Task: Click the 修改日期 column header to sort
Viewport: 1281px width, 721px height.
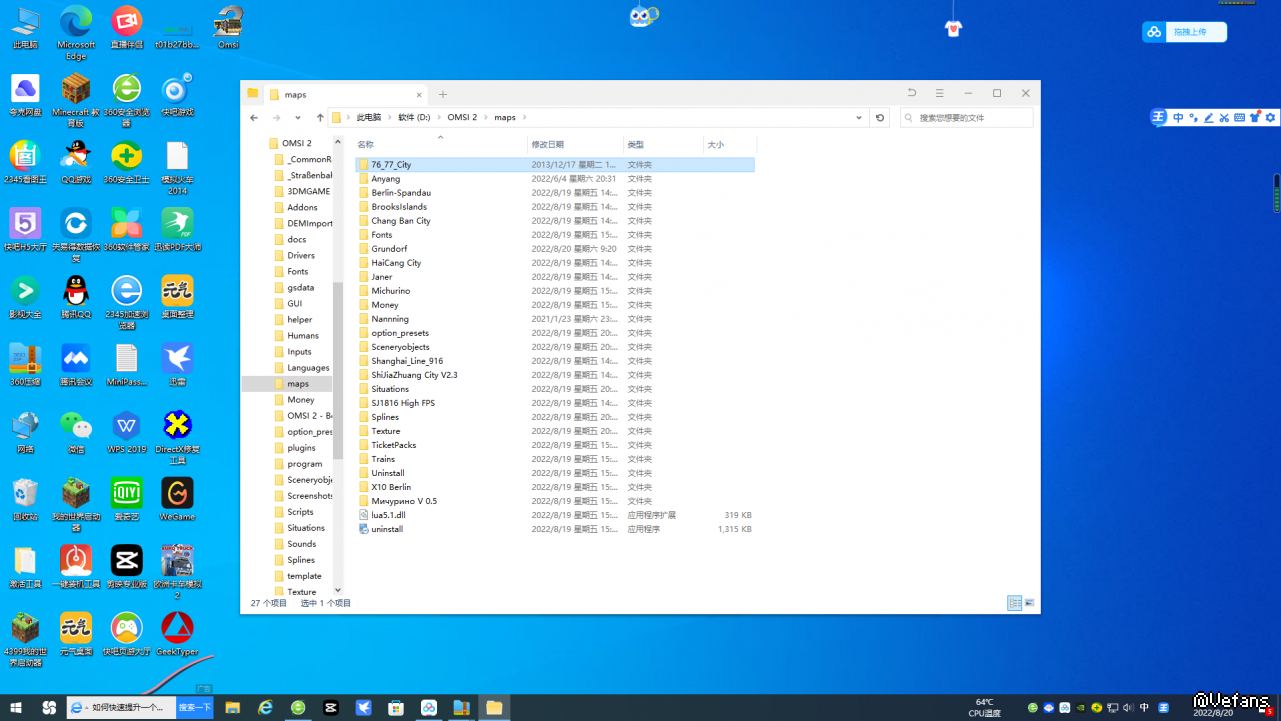Action: tap(548, 145)
